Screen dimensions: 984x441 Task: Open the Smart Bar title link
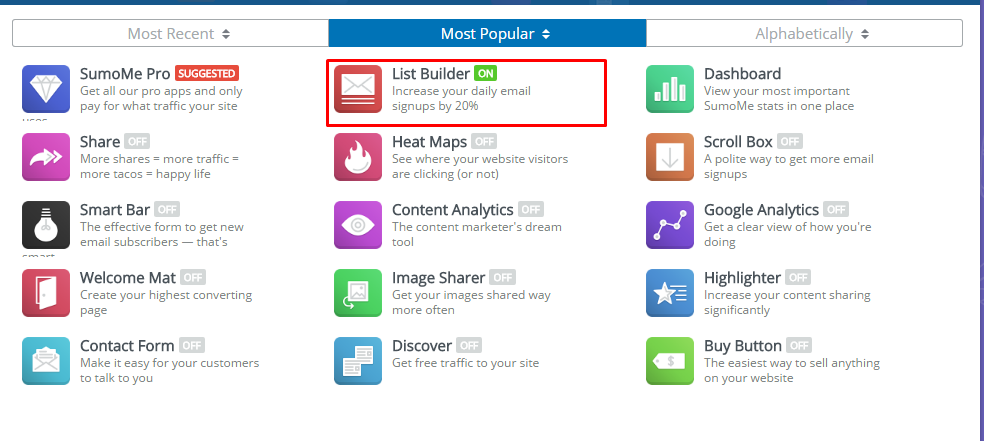[x=115, y=209]
